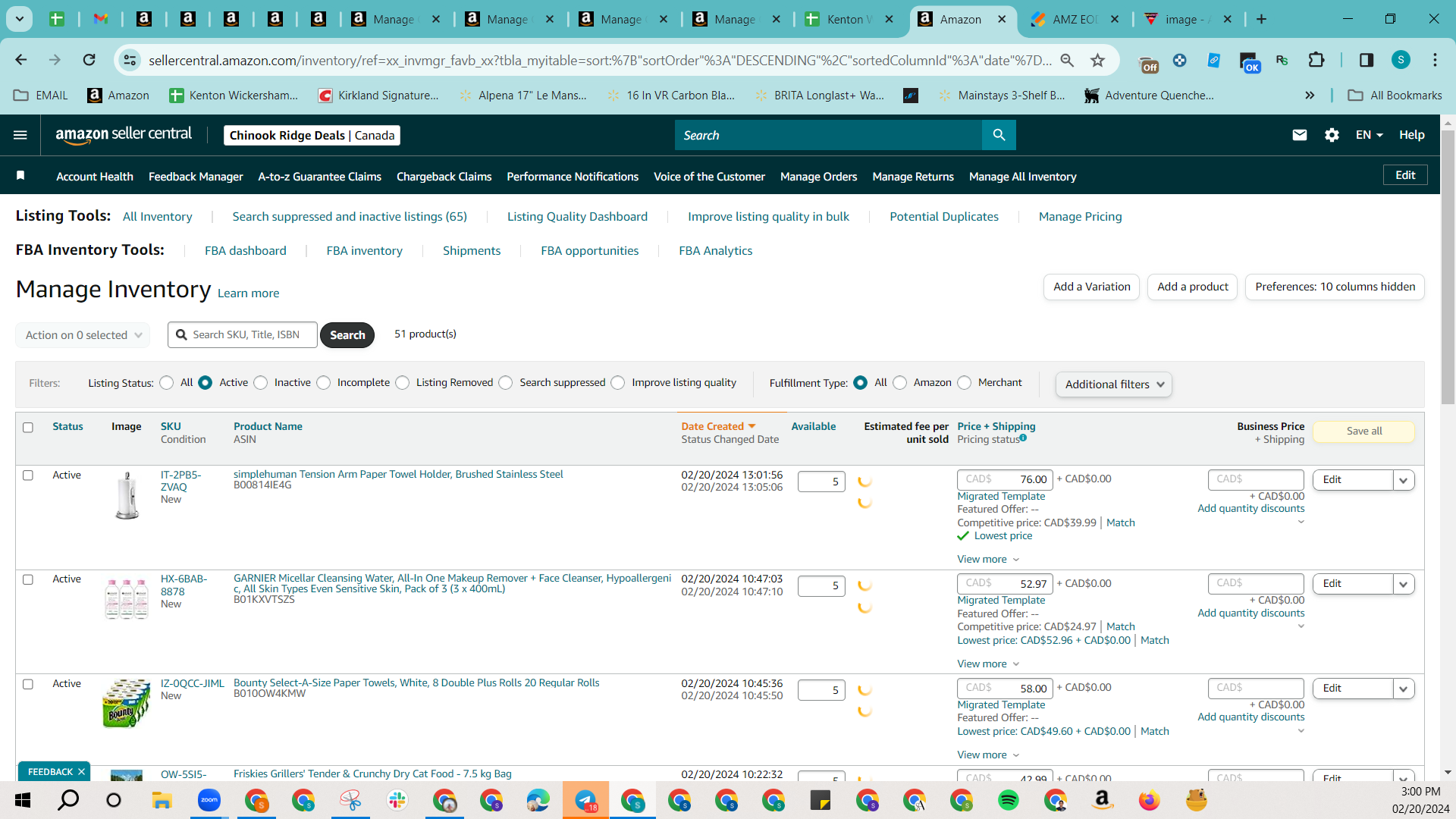1456x819 pixels.
Task: Choose the Incomplete listing status filter
Action: pos(324,383)
